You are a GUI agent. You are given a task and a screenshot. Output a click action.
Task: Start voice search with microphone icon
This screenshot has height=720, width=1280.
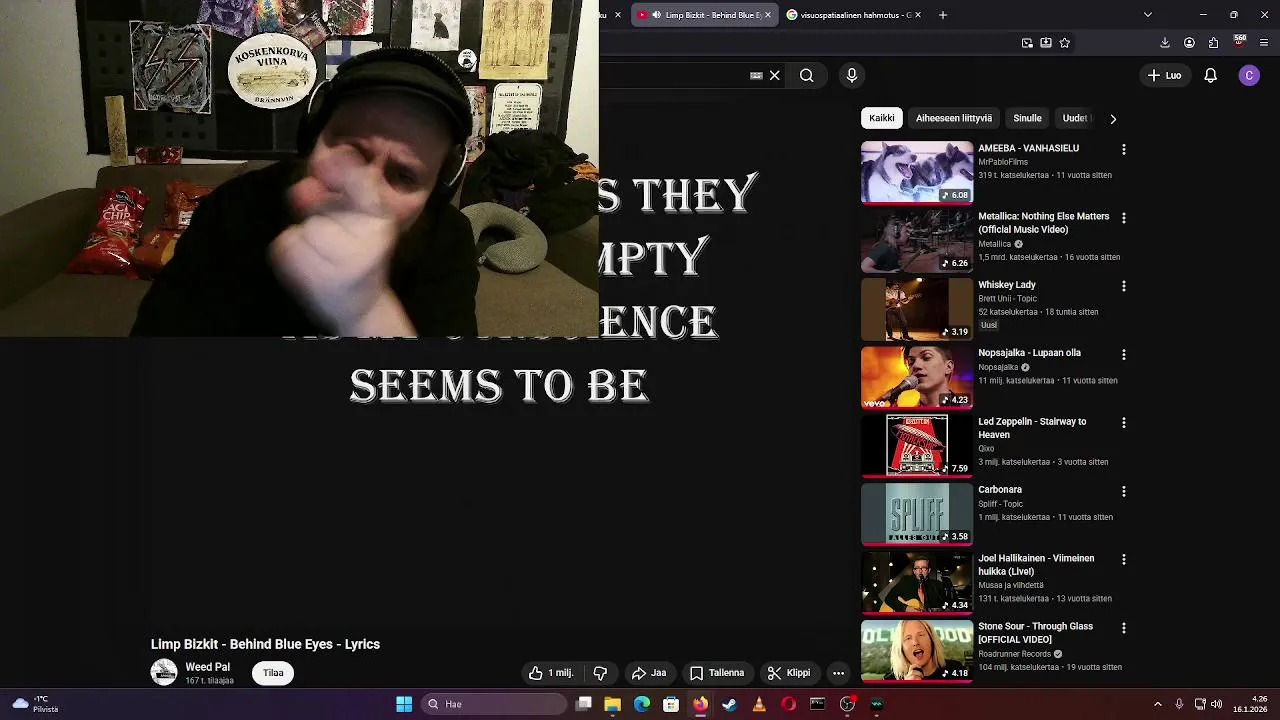852,75
